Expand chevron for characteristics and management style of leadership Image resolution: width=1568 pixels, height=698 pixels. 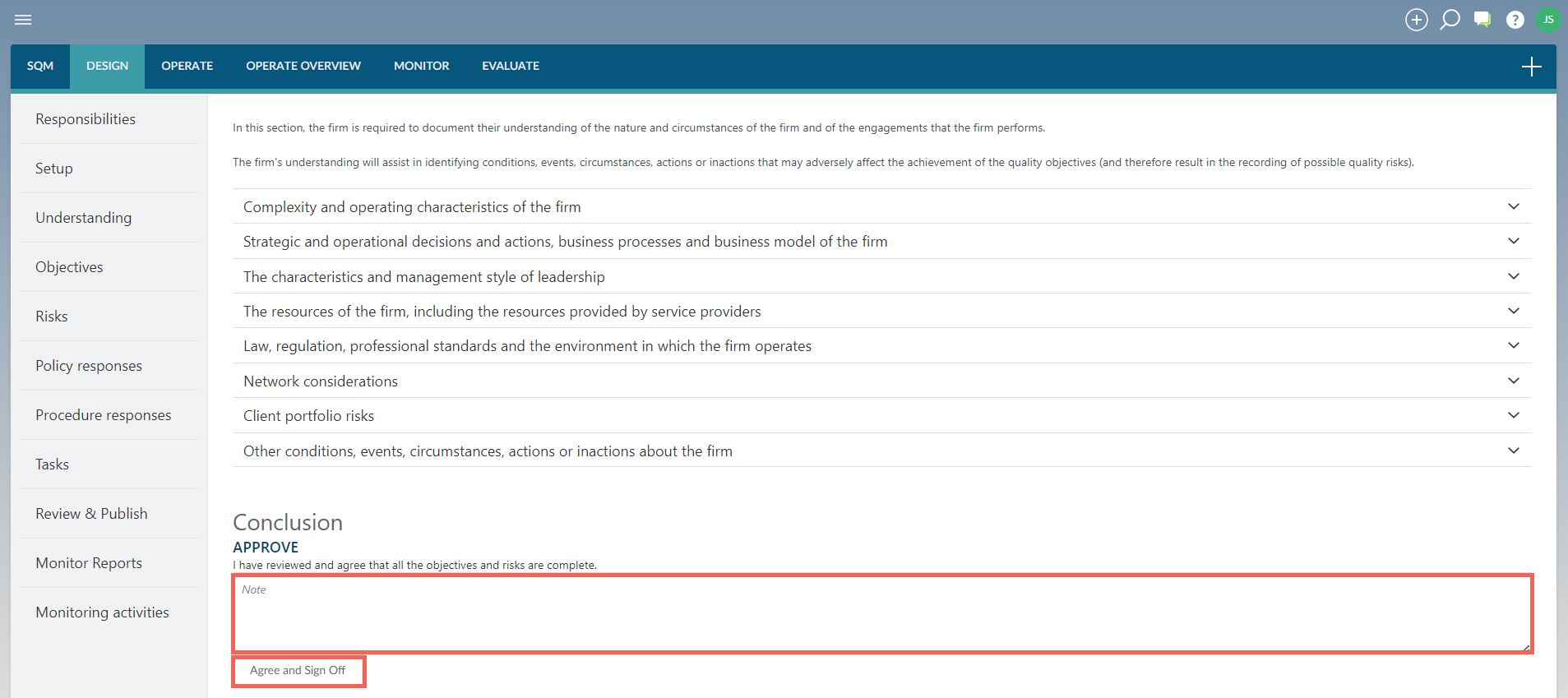click(x=1513, y=276)
